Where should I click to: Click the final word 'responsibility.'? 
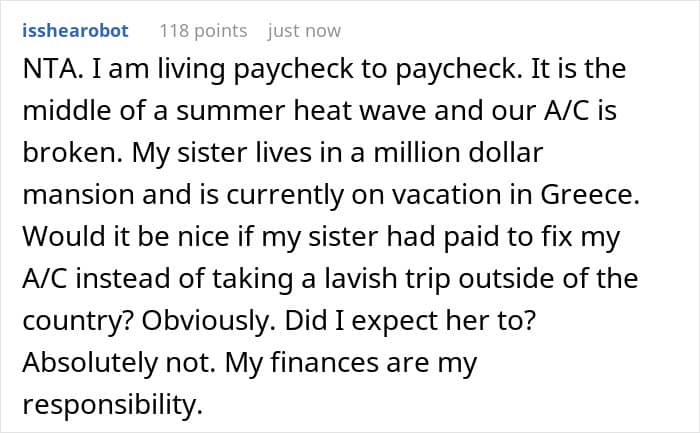112,405
